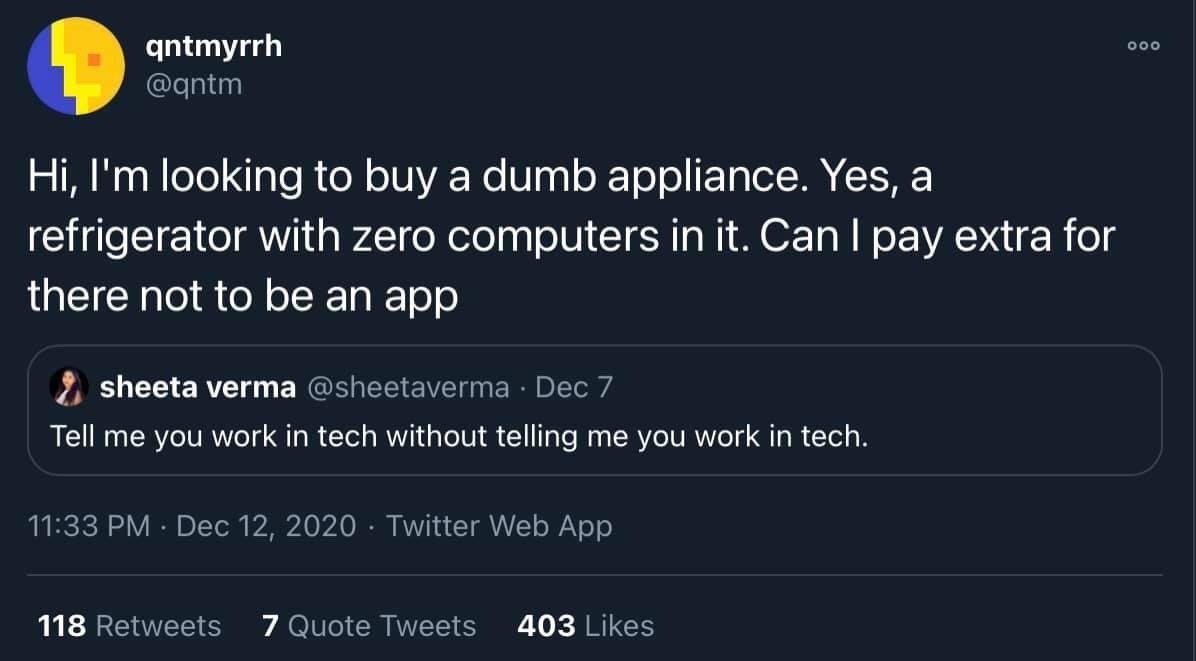Open the three-dot more options menu
1196x661 pixels.
pyautogui.click(x=1143, y=46)
